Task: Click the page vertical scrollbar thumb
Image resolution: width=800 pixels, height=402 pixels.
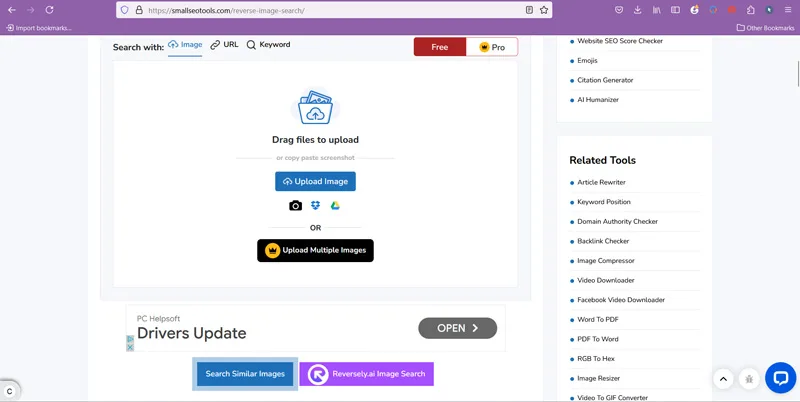Action: click(797, 73)
